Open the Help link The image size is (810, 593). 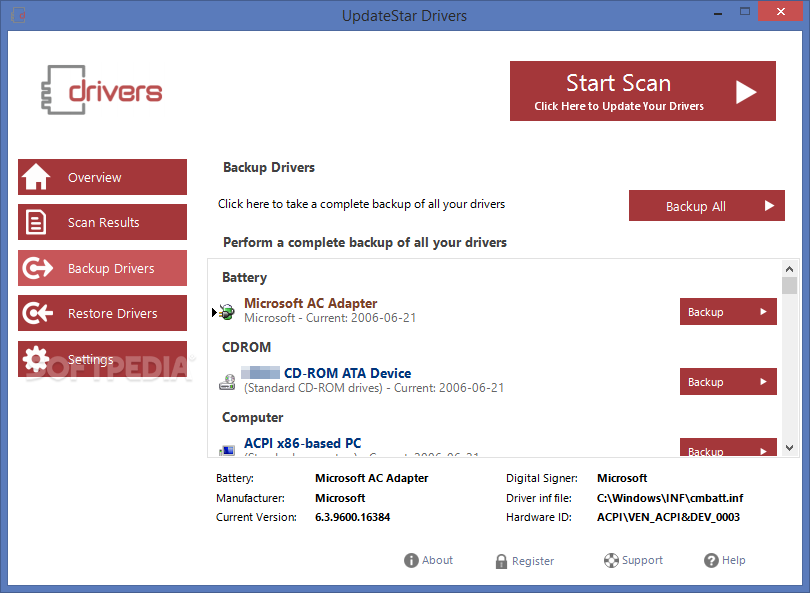click(x=725, y=560)
